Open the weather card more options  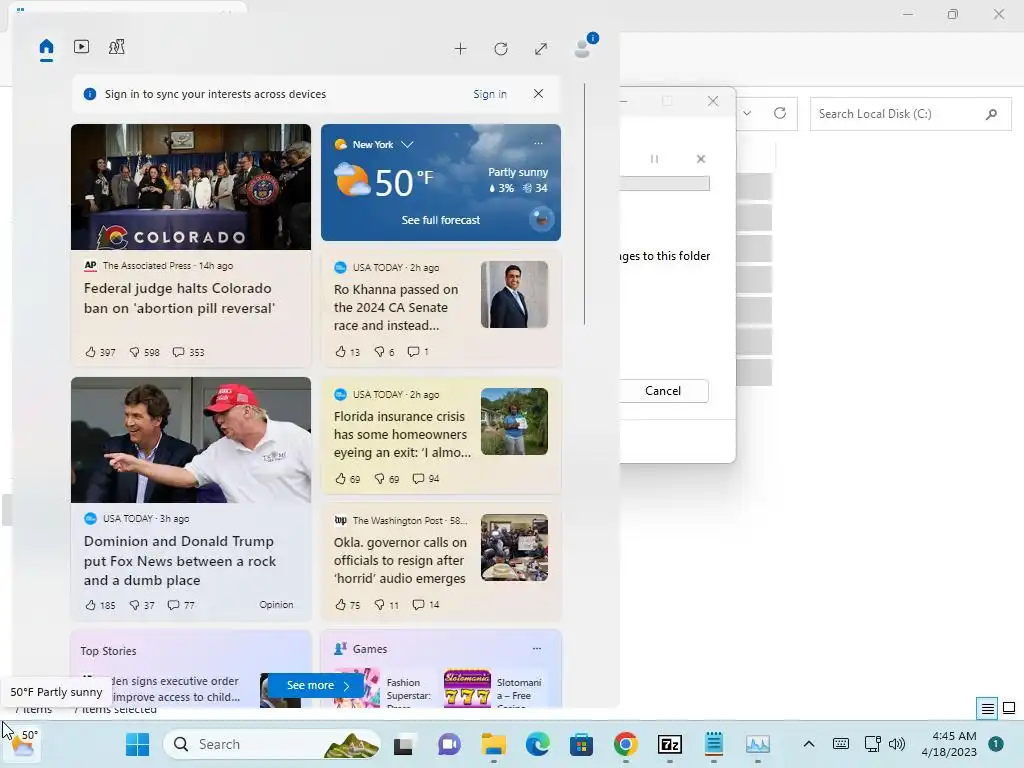[538, 143]
